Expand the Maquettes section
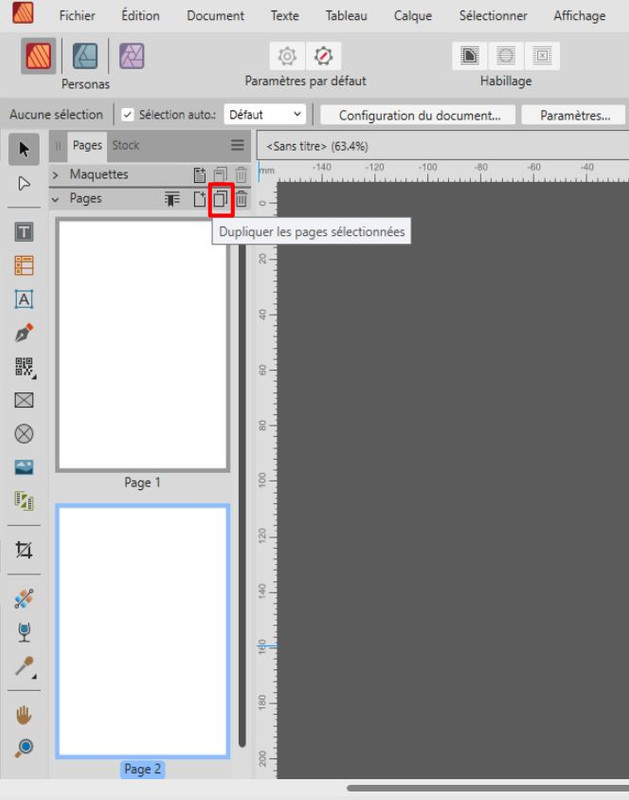The image size is (629, 800). 55,174
